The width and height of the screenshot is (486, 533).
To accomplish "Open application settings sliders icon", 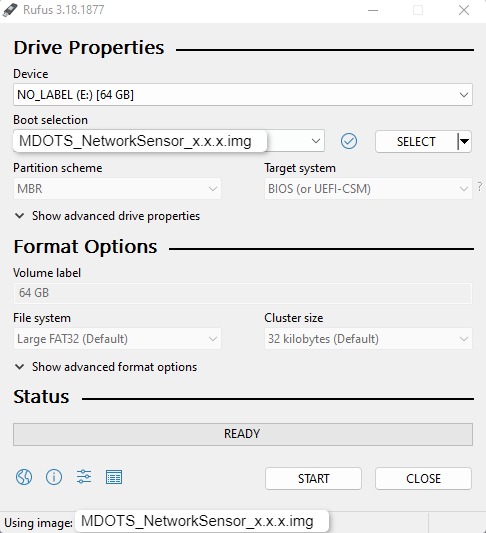I will pyautogui.click(x=84, y=477).
